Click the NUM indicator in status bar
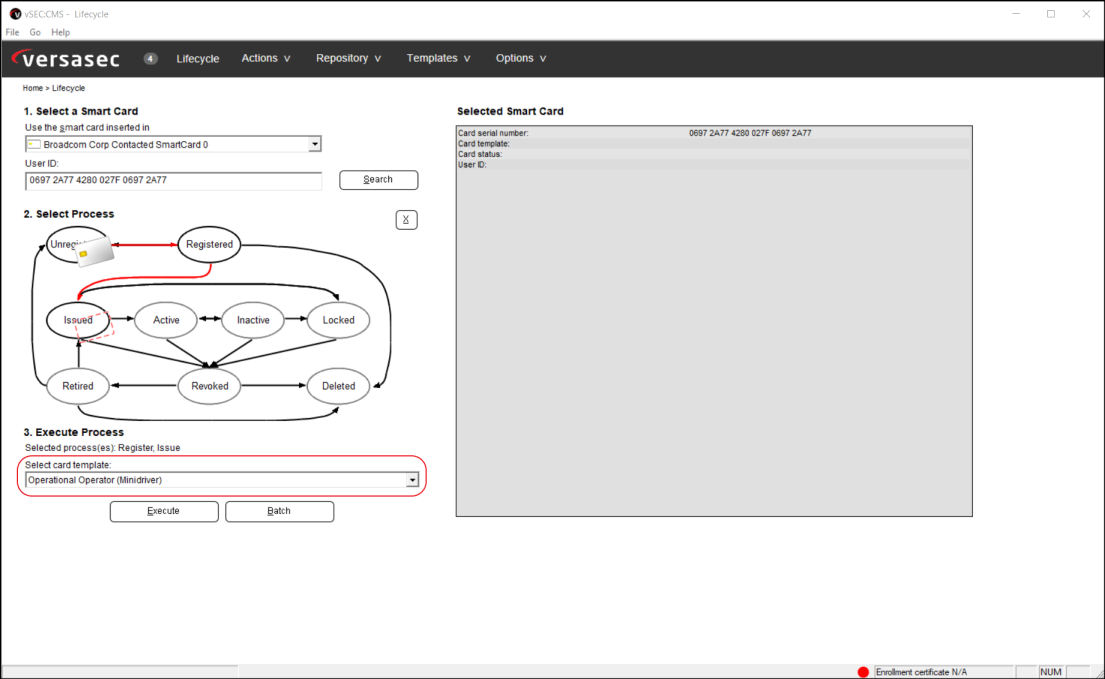The height and width of the screenshot is (679, 1105). (1051, 672)
